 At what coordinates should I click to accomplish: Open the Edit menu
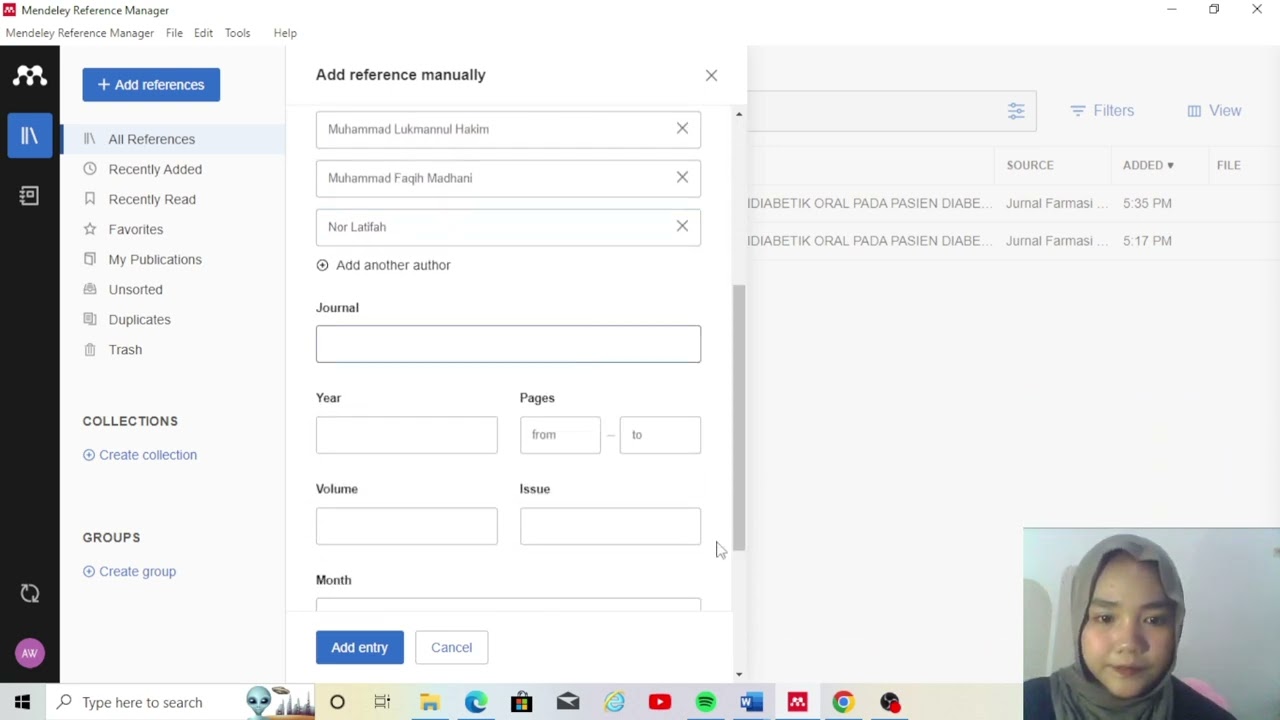203,33
